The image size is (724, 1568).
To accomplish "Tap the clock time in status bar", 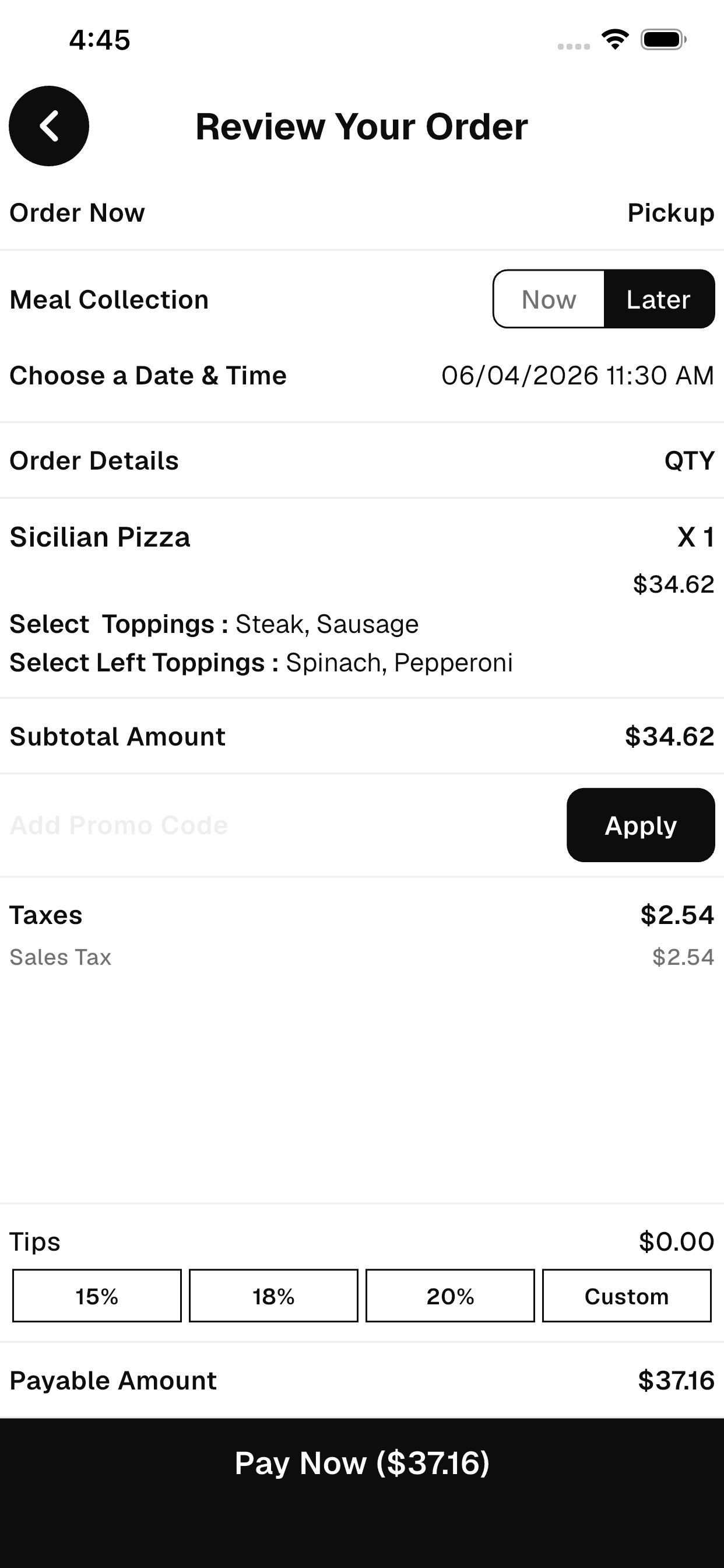I will click(x=100, y=40).
